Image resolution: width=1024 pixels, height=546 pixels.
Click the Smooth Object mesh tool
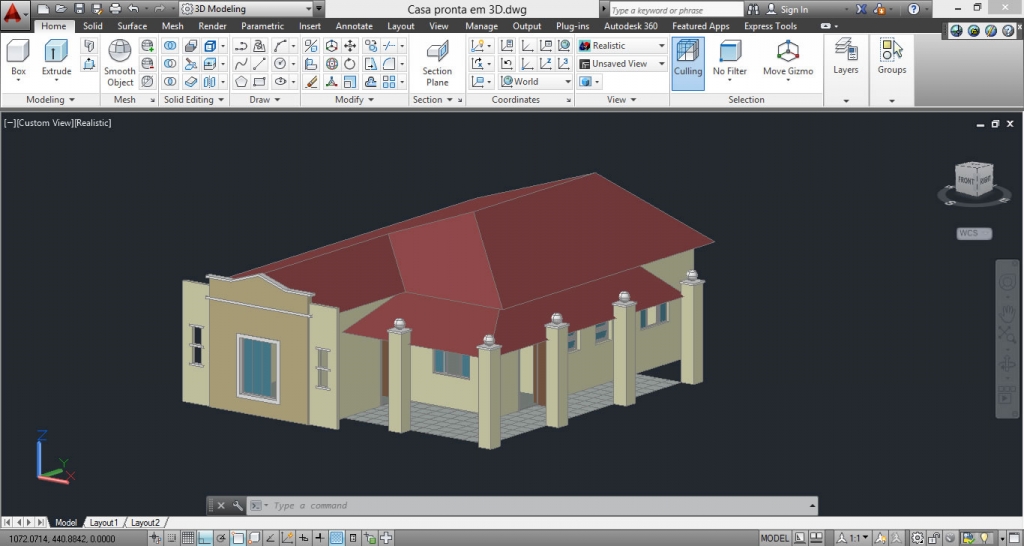[x=120, y=62]
